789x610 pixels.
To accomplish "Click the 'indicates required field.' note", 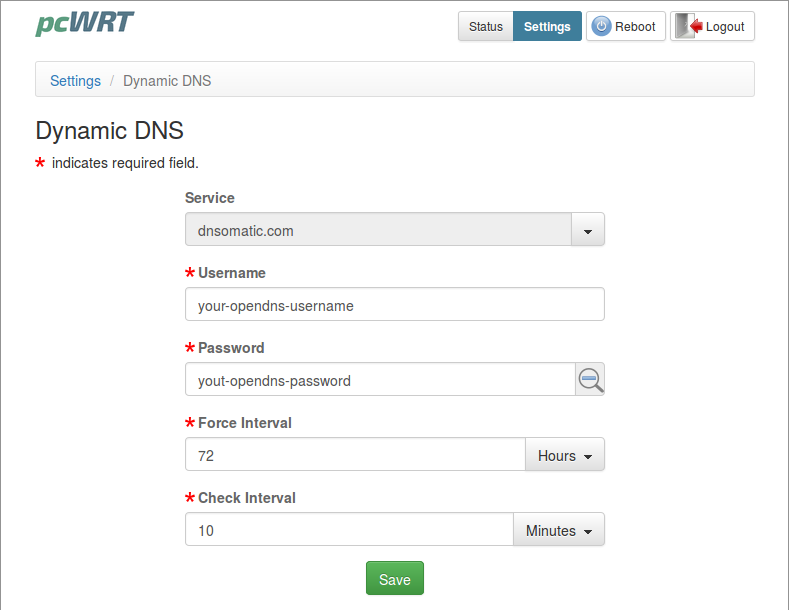I will tap(125, 163).
